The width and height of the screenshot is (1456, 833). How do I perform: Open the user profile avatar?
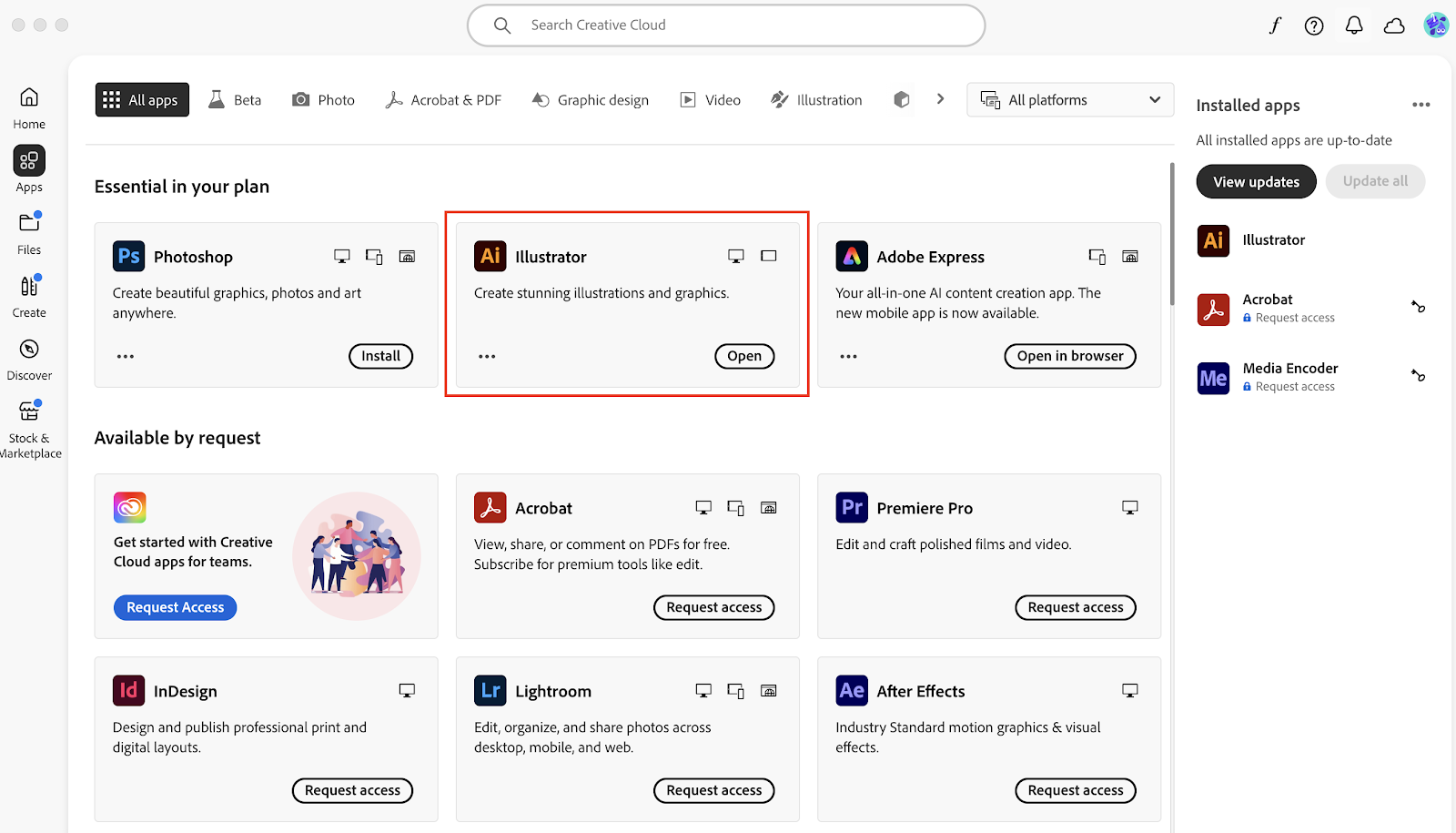tap(1436, 25)
